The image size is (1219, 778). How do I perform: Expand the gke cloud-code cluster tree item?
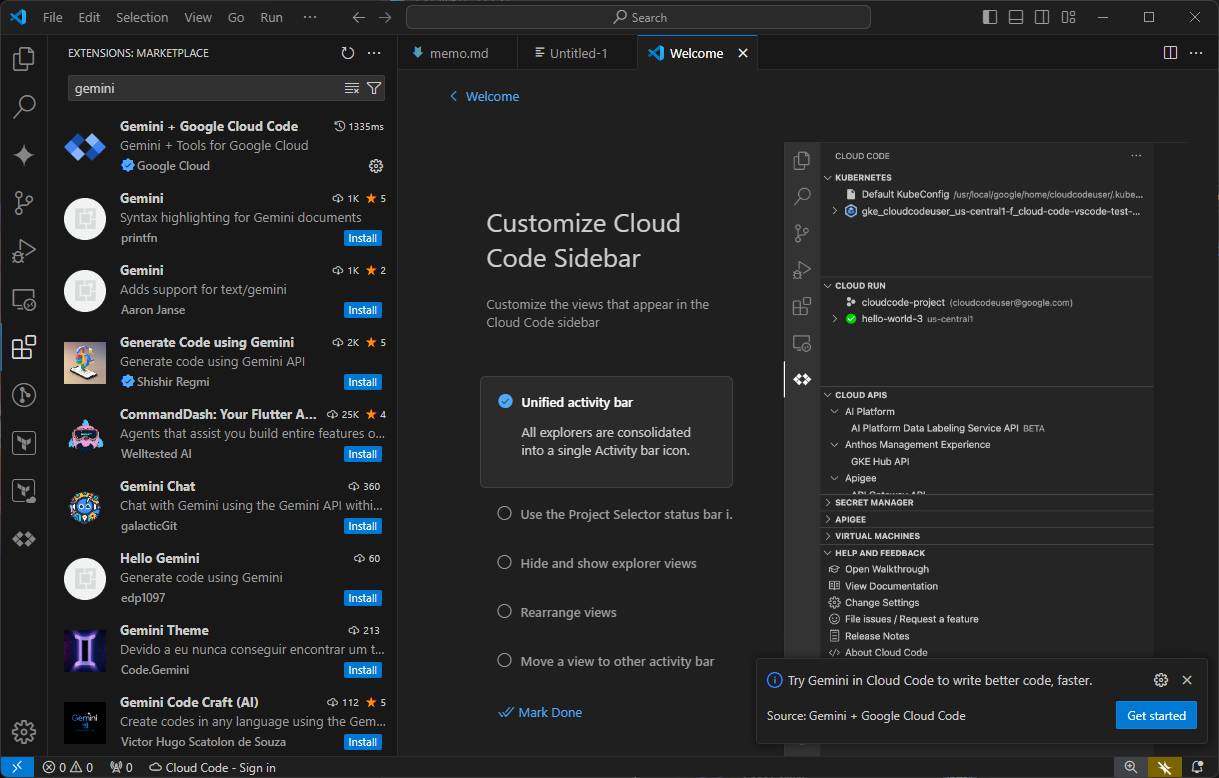click(x=833, y=211)
